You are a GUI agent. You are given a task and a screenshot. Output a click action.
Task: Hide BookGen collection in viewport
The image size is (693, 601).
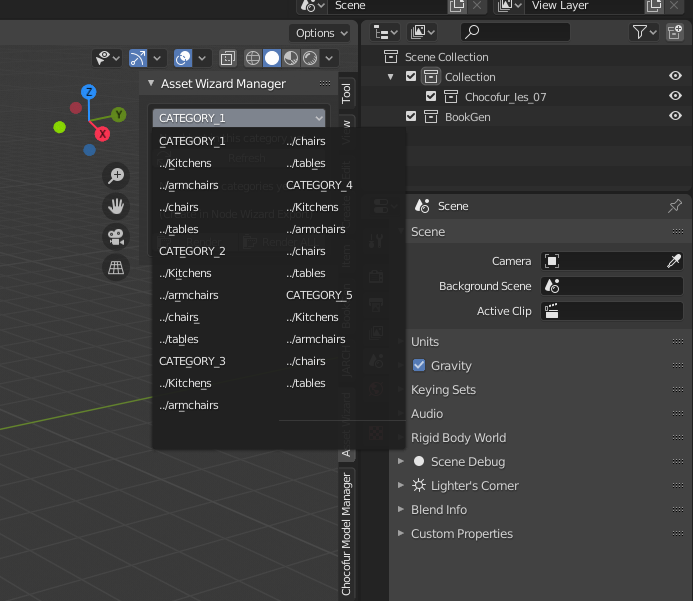pyautogui.click(x=675, y=116)
